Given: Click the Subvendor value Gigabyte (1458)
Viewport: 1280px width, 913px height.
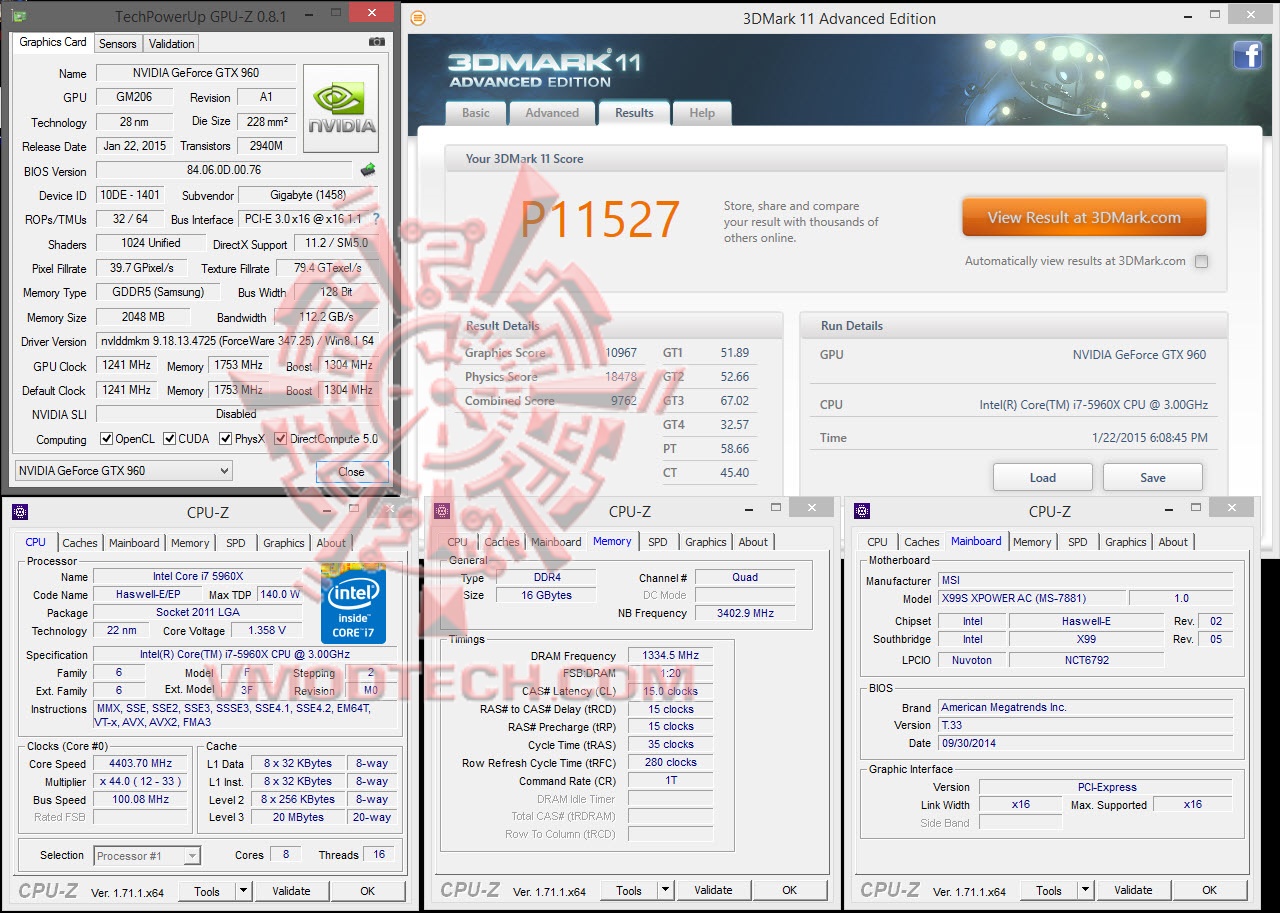Looking at the screenshot, I should tap(308, 195).
